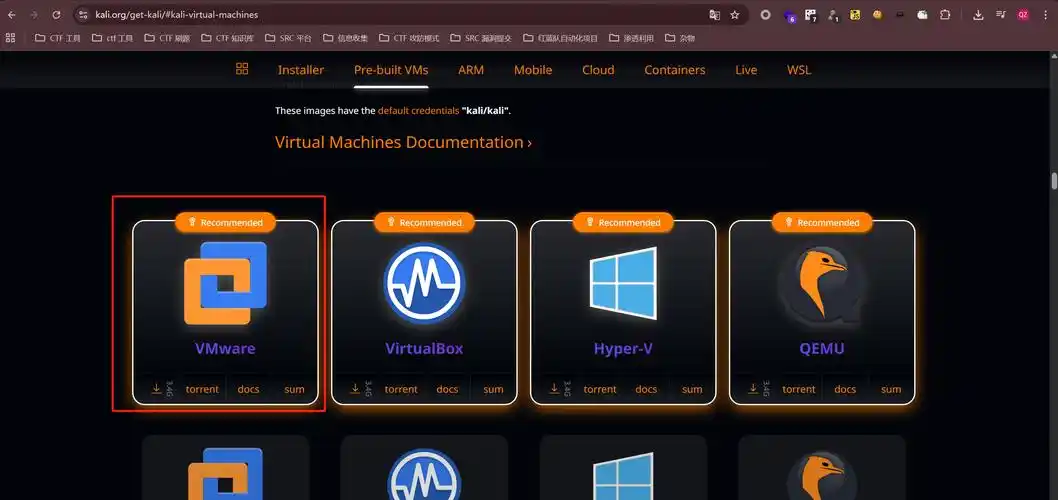Click the VMware logo image

point(225,283)
